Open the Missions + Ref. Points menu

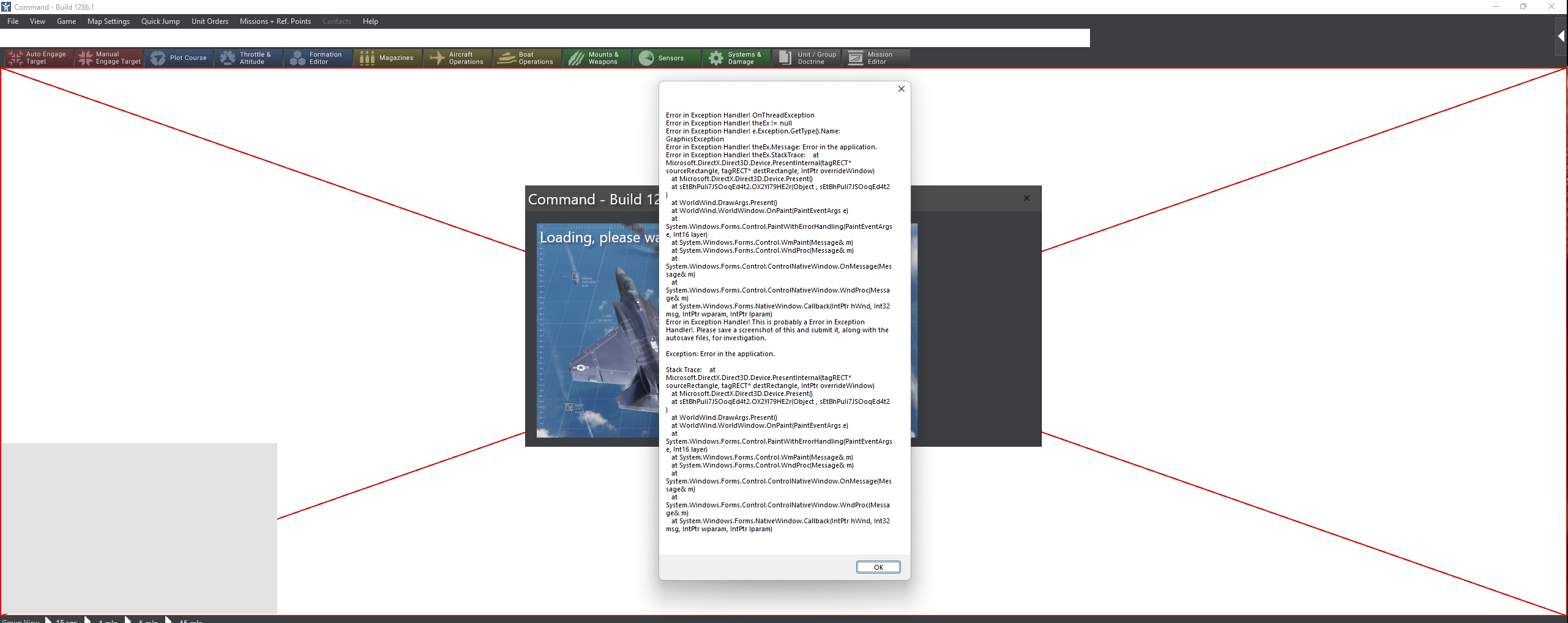click(x=275, y=21)
